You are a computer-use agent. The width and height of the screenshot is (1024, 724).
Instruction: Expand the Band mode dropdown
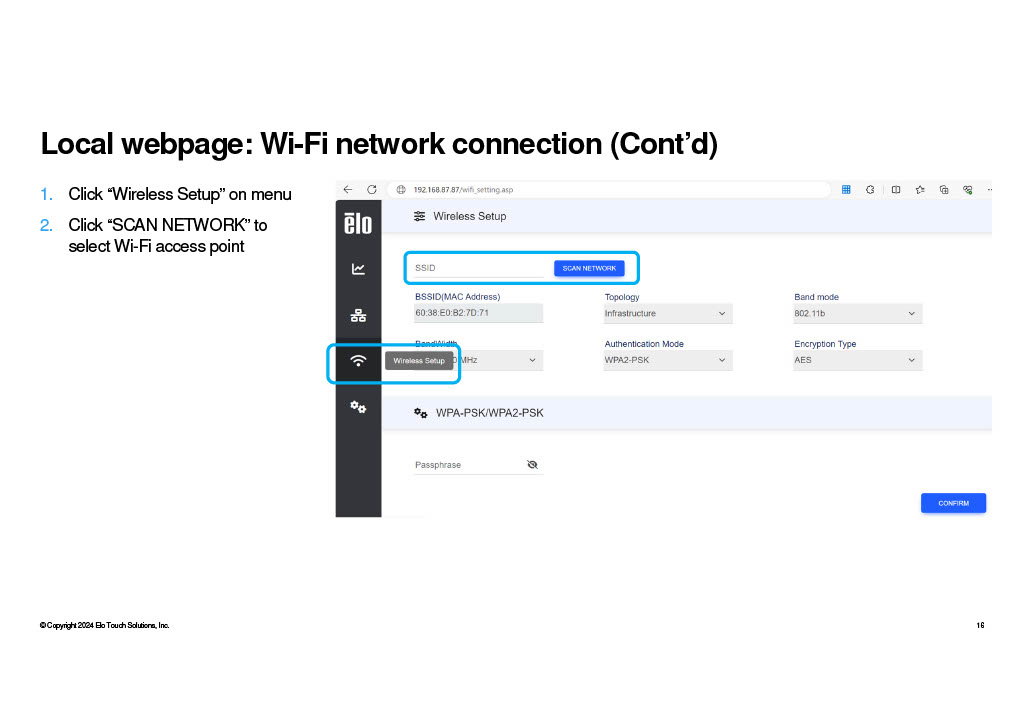click(857, 313)
